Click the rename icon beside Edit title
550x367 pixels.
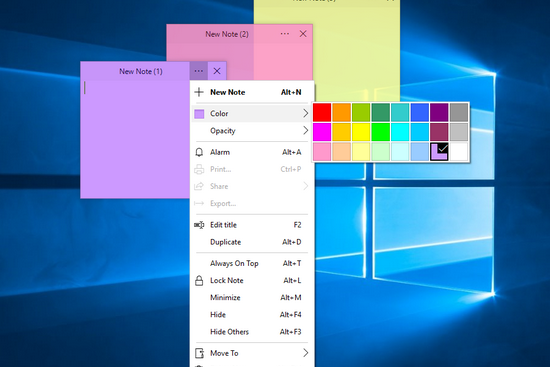point(199,225)
